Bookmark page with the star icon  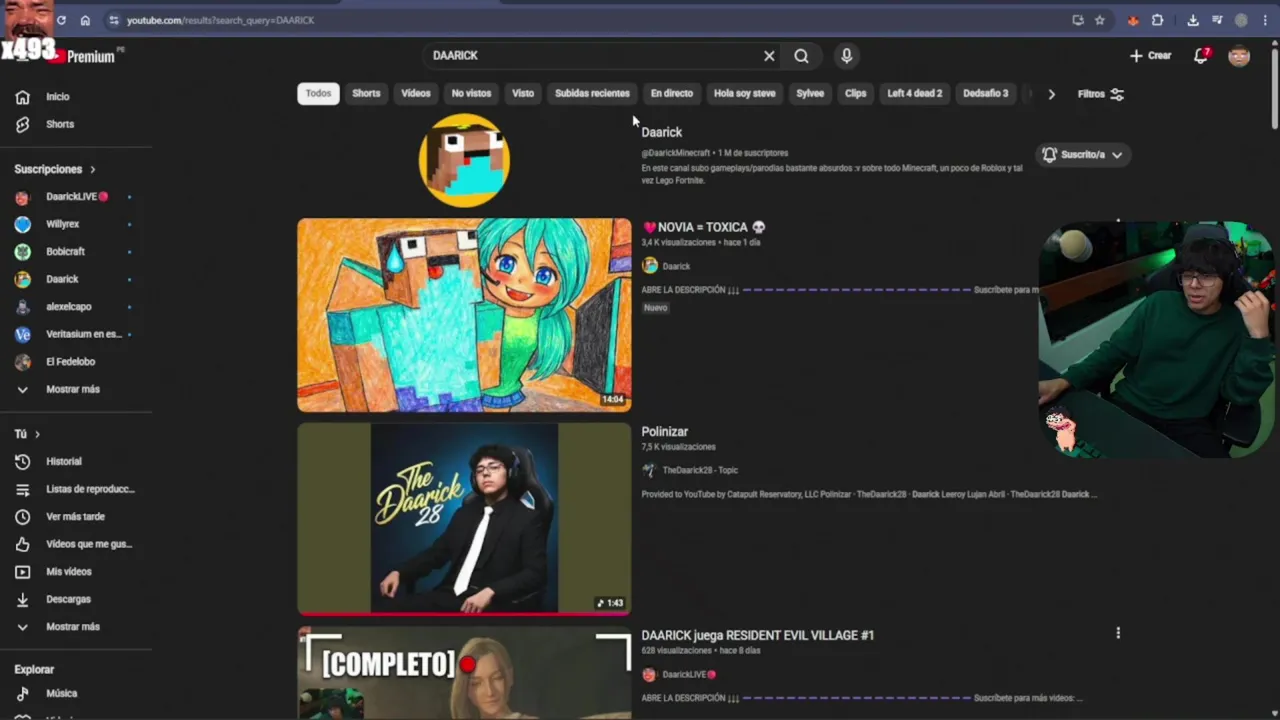coord(1100,20)
